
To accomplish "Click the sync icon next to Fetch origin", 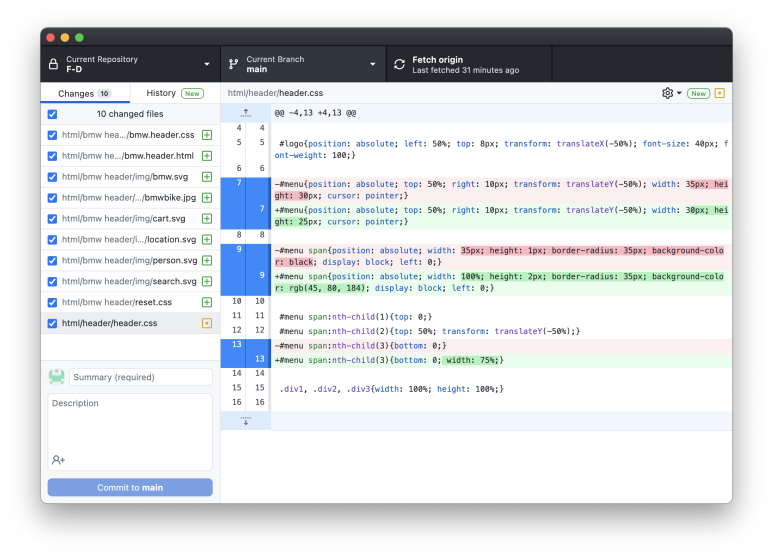I will [x=399, y=64].
